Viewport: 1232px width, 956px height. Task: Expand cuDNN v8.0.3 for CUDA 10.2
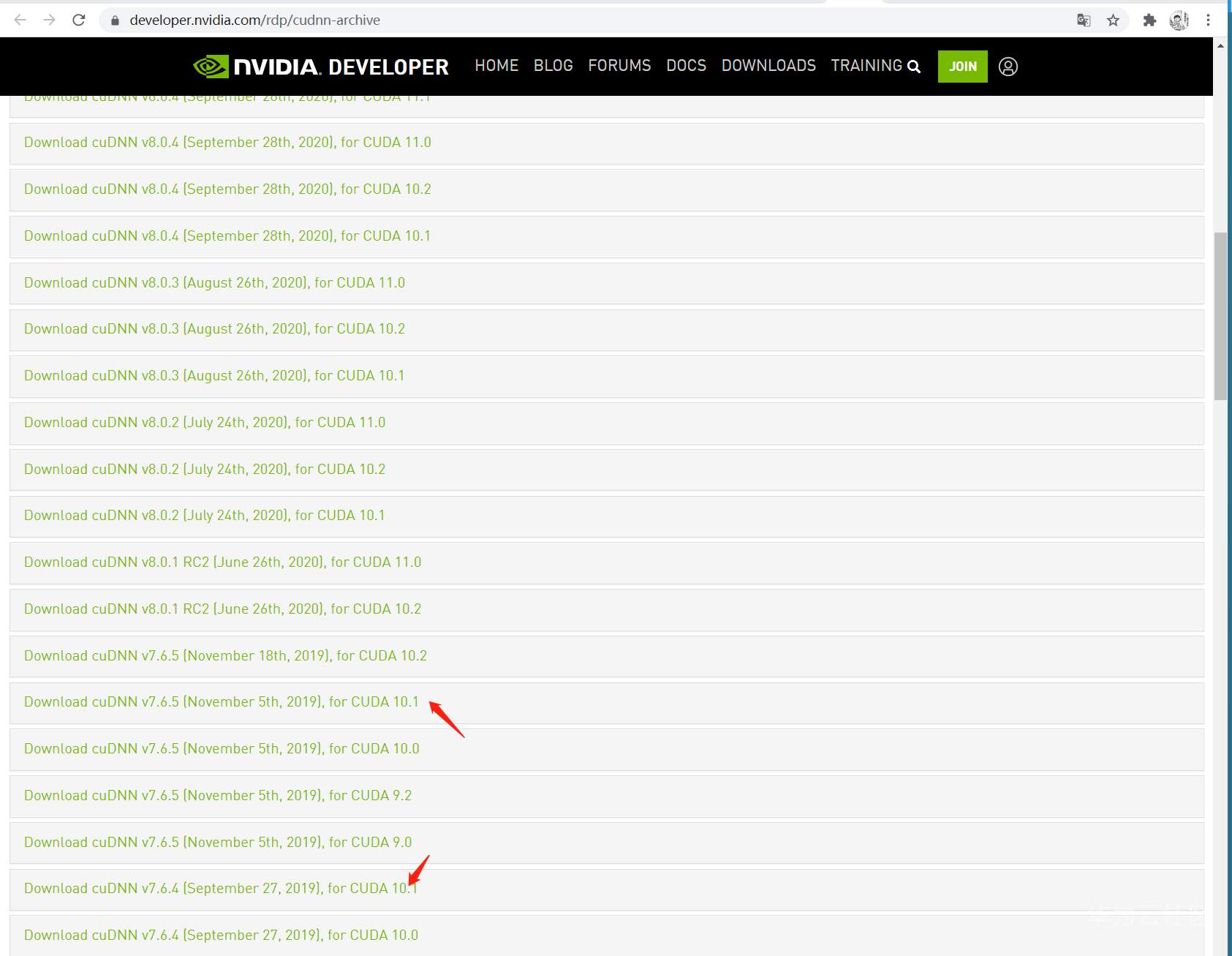point(607,330)
